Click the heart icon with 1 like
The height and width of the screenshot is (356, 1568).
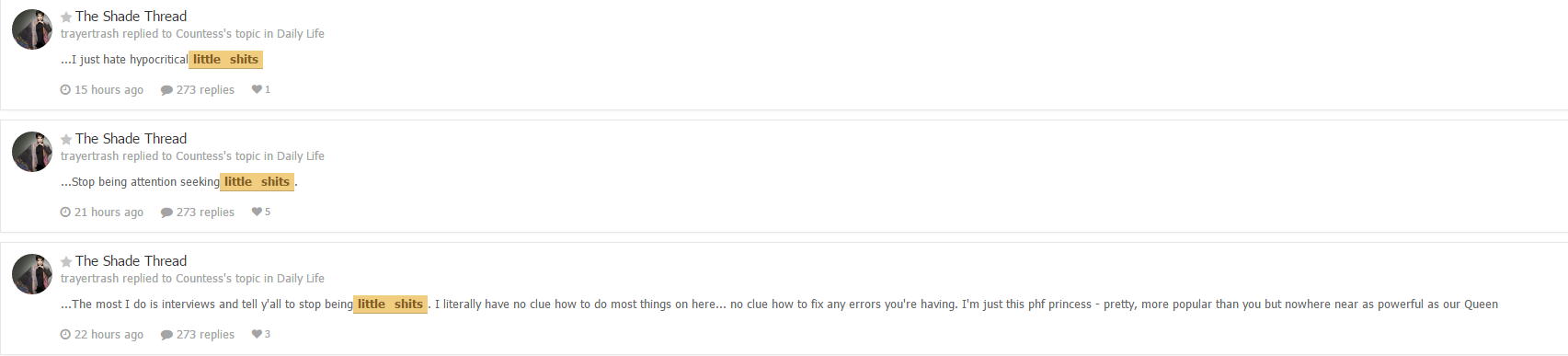pyautogui.click(x=257, y=89)
